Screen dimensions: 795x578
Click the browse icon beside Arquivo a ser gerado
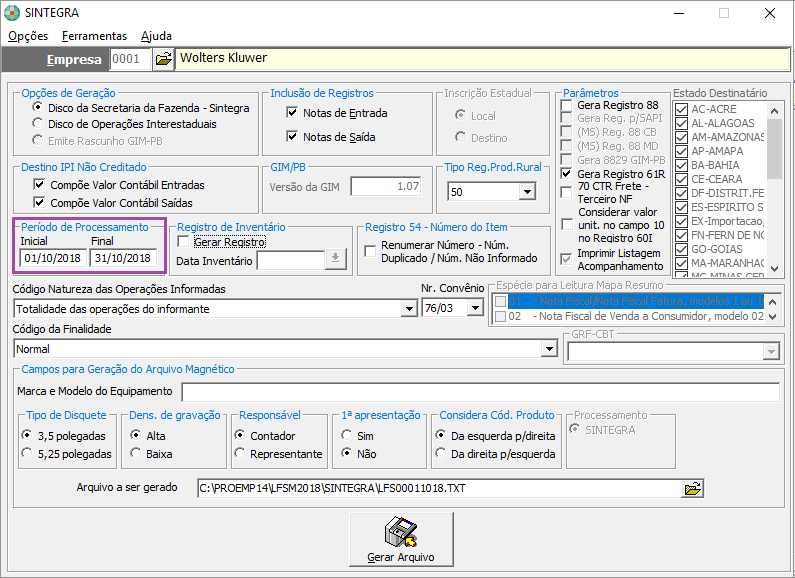click(x=693, y=489)
